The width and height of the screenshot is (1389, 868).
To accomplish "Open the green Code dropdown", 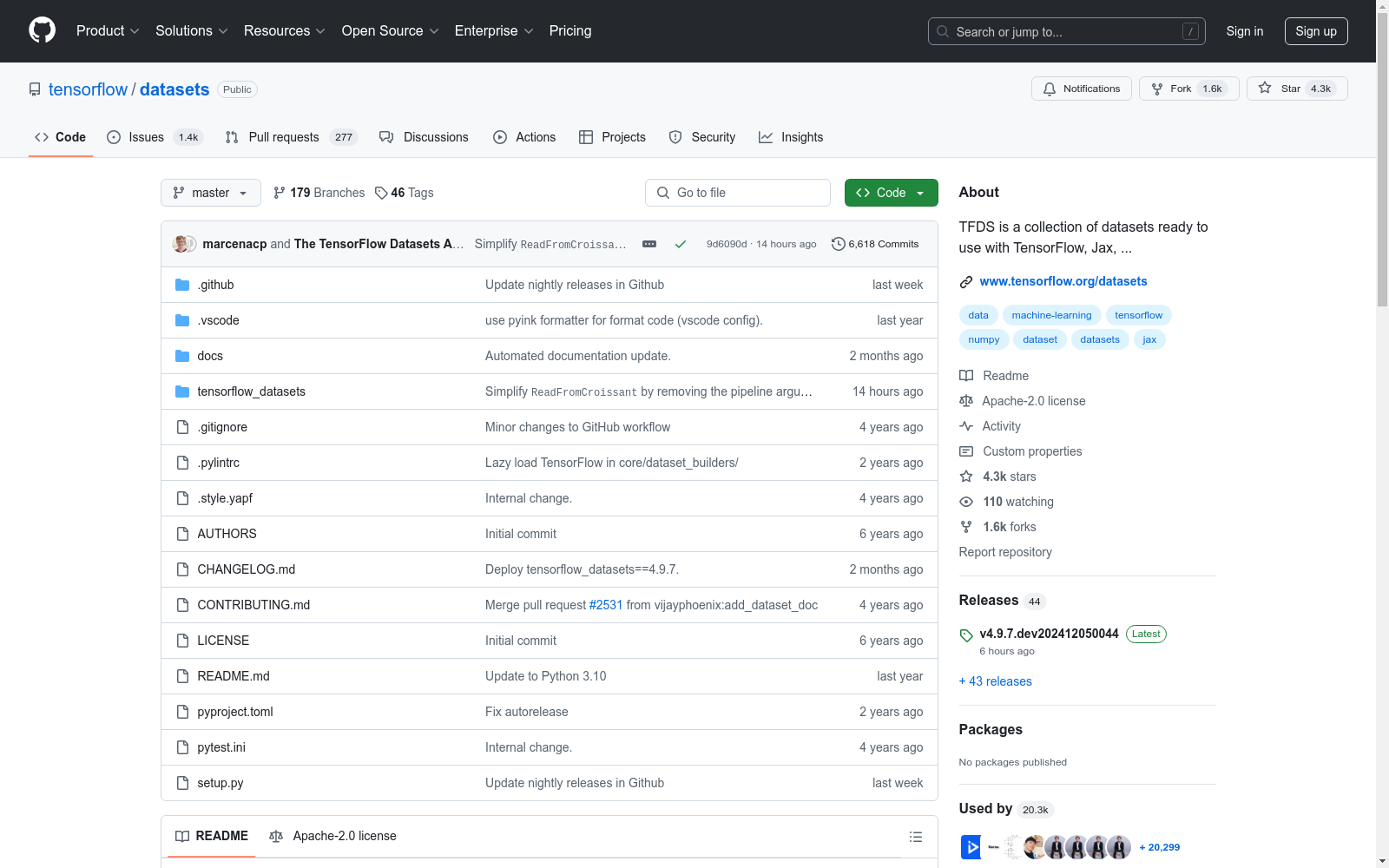I will coord(892,193).
